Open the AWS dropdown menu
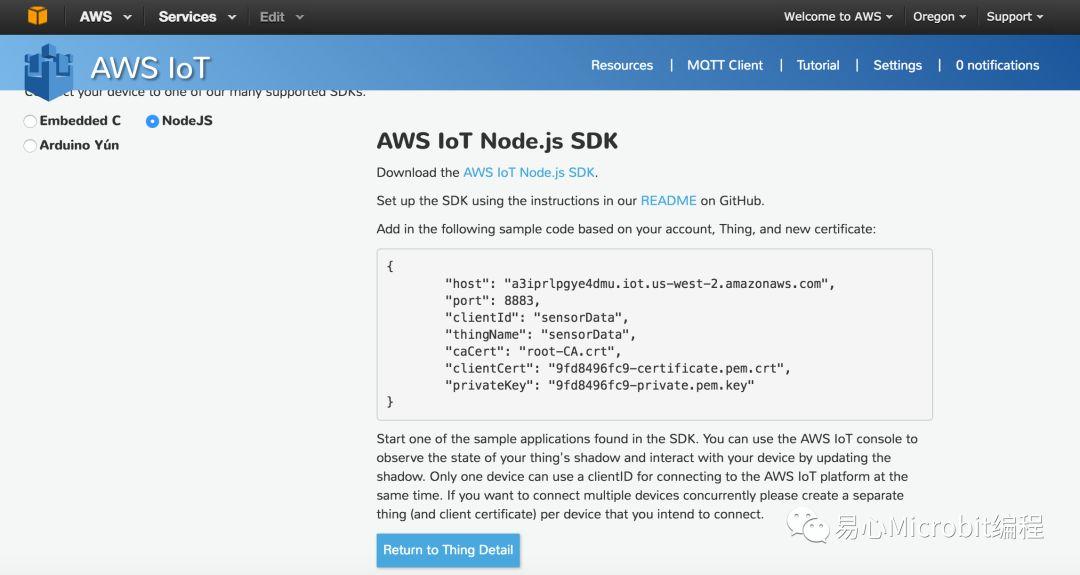This screenshot has width=1080, height=575. (x=105, y=17)
